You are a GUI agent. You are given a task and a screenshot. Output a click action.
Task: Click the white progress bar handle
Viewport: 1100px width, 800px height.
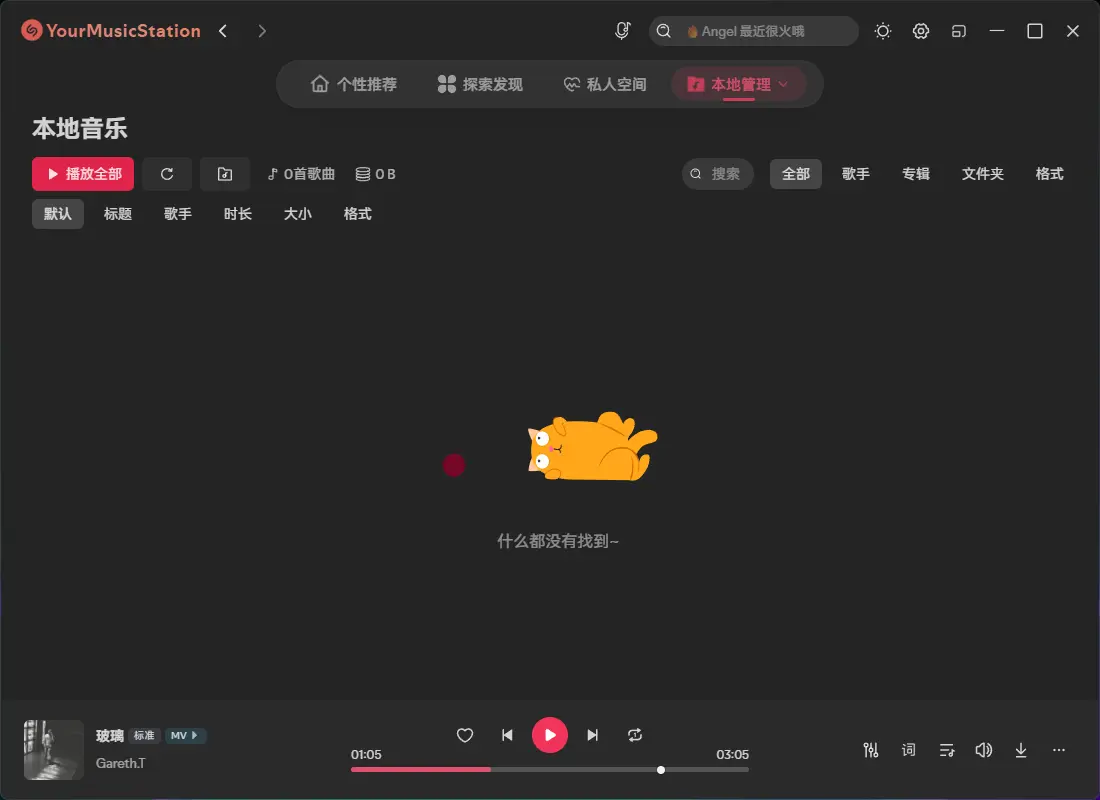661,770
